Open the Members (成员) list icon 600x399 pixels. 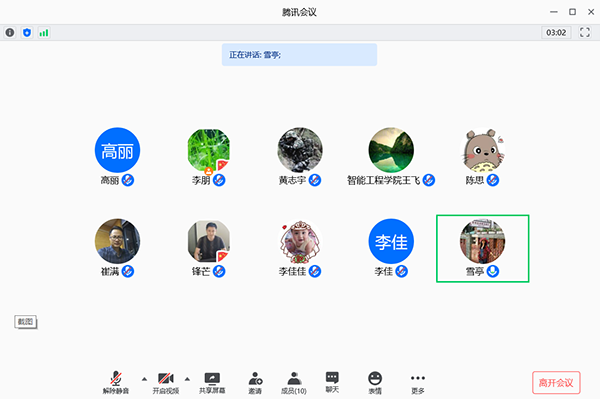click(x=293, y=383)
